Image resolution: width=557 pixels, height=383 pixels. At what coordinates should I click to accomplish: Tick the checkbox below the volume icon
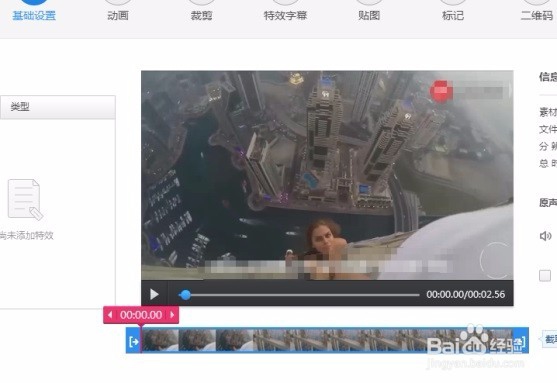(x=545, y=276)
